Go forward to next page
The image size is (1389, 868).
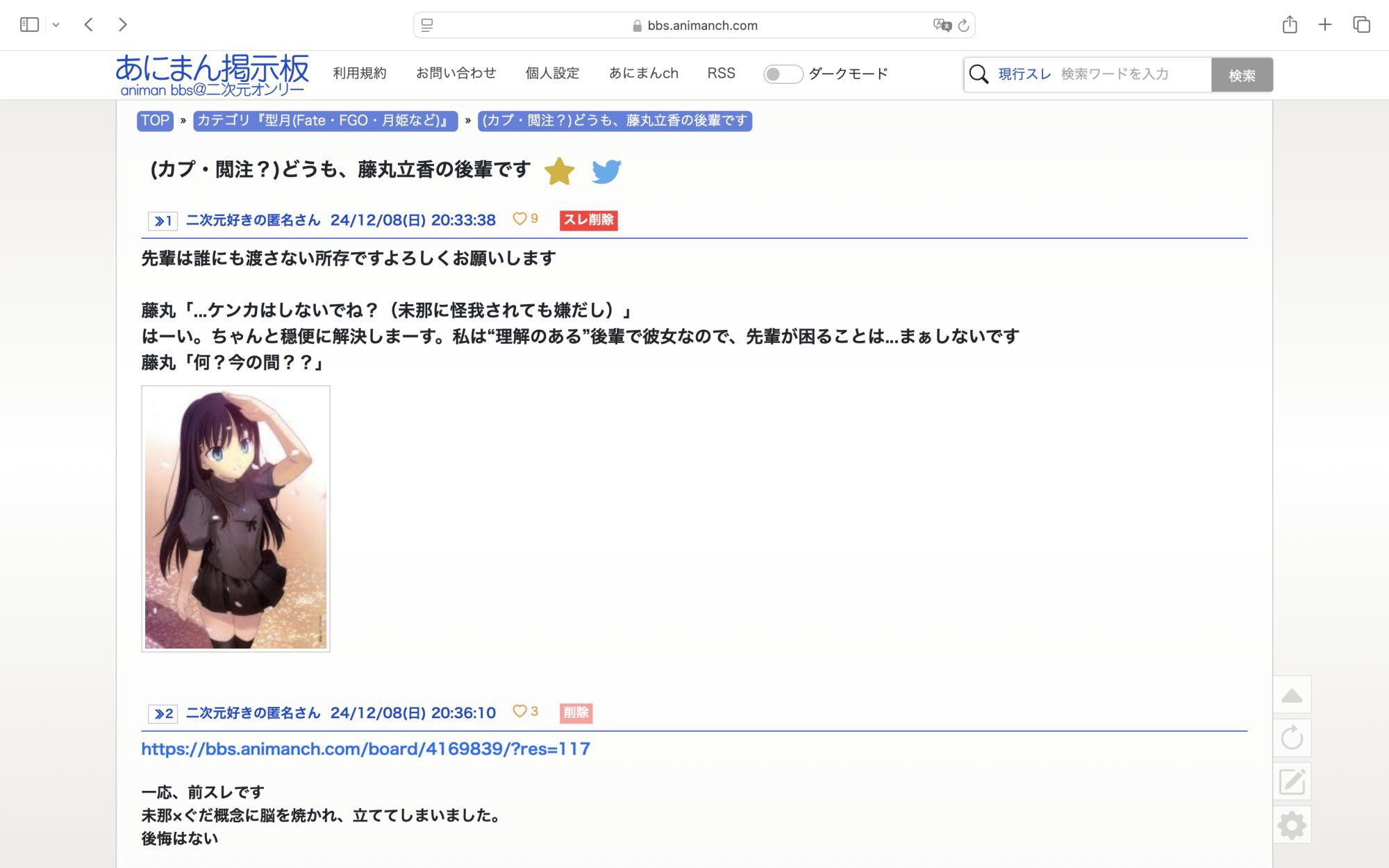click(x=123, y=25)
